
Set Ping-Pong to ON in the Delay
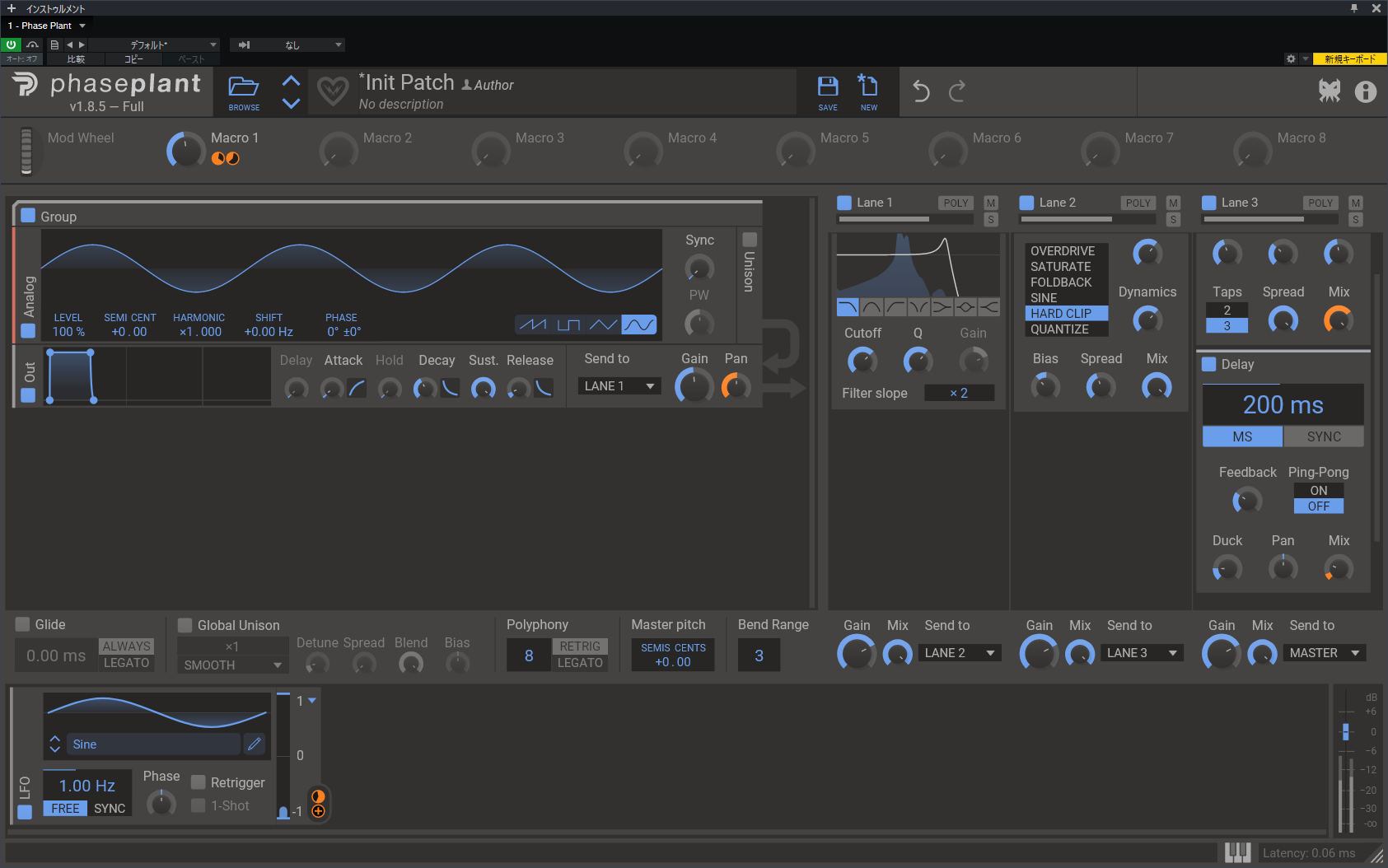click(1318, 490)
